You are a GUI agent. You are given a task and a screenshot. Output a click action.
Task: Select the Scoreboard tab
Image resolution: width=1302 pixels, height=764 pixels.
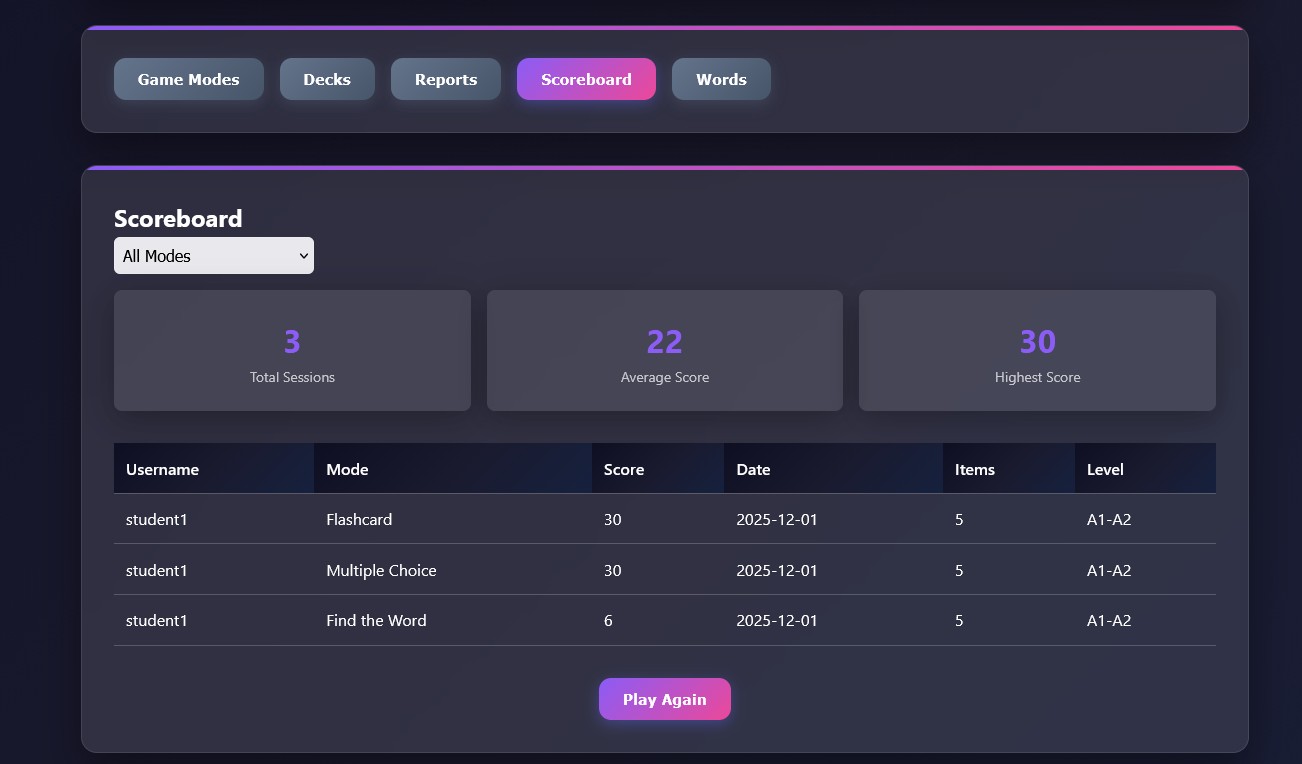(586, 79)
